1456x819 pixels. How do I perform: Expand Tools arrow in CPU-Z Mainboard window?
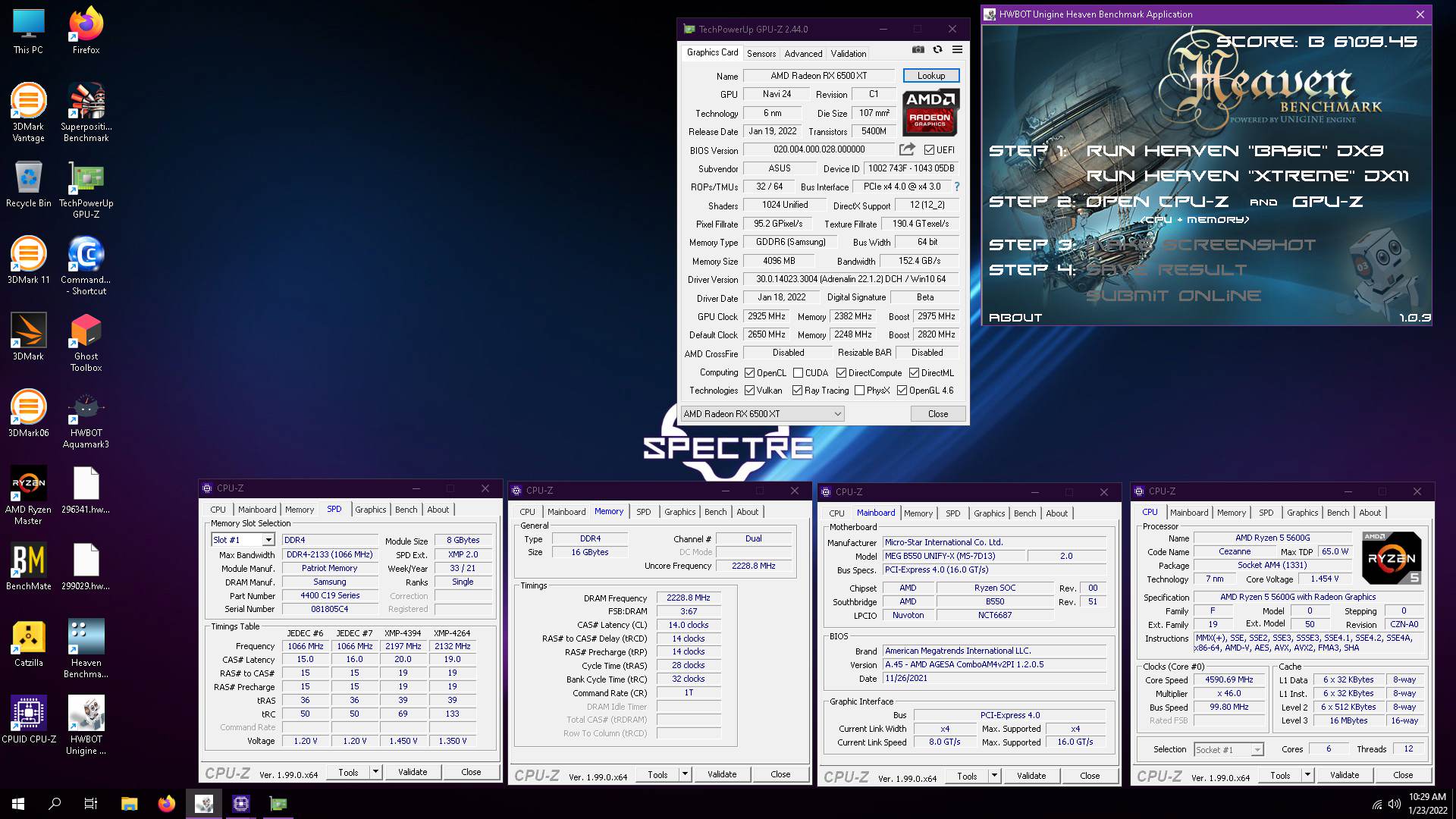pos(994,776)
